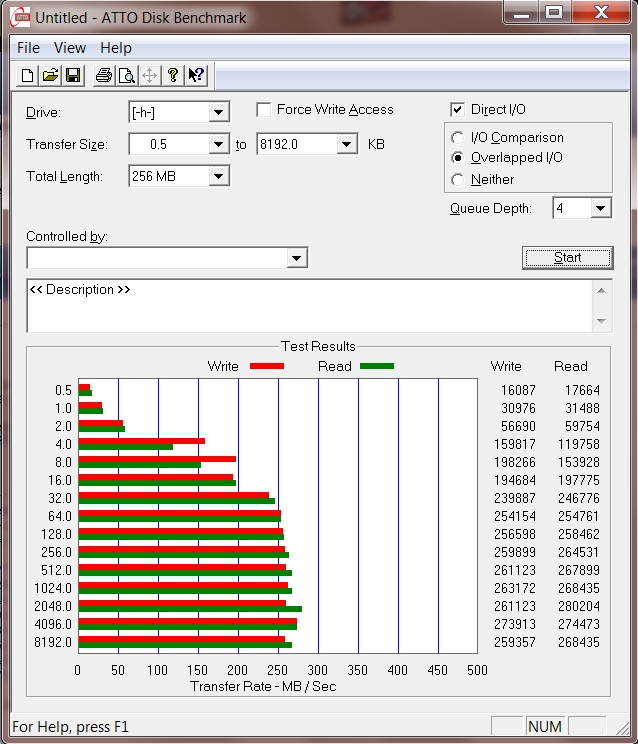Click the NUM indicator in status bar

click(545, 726)
